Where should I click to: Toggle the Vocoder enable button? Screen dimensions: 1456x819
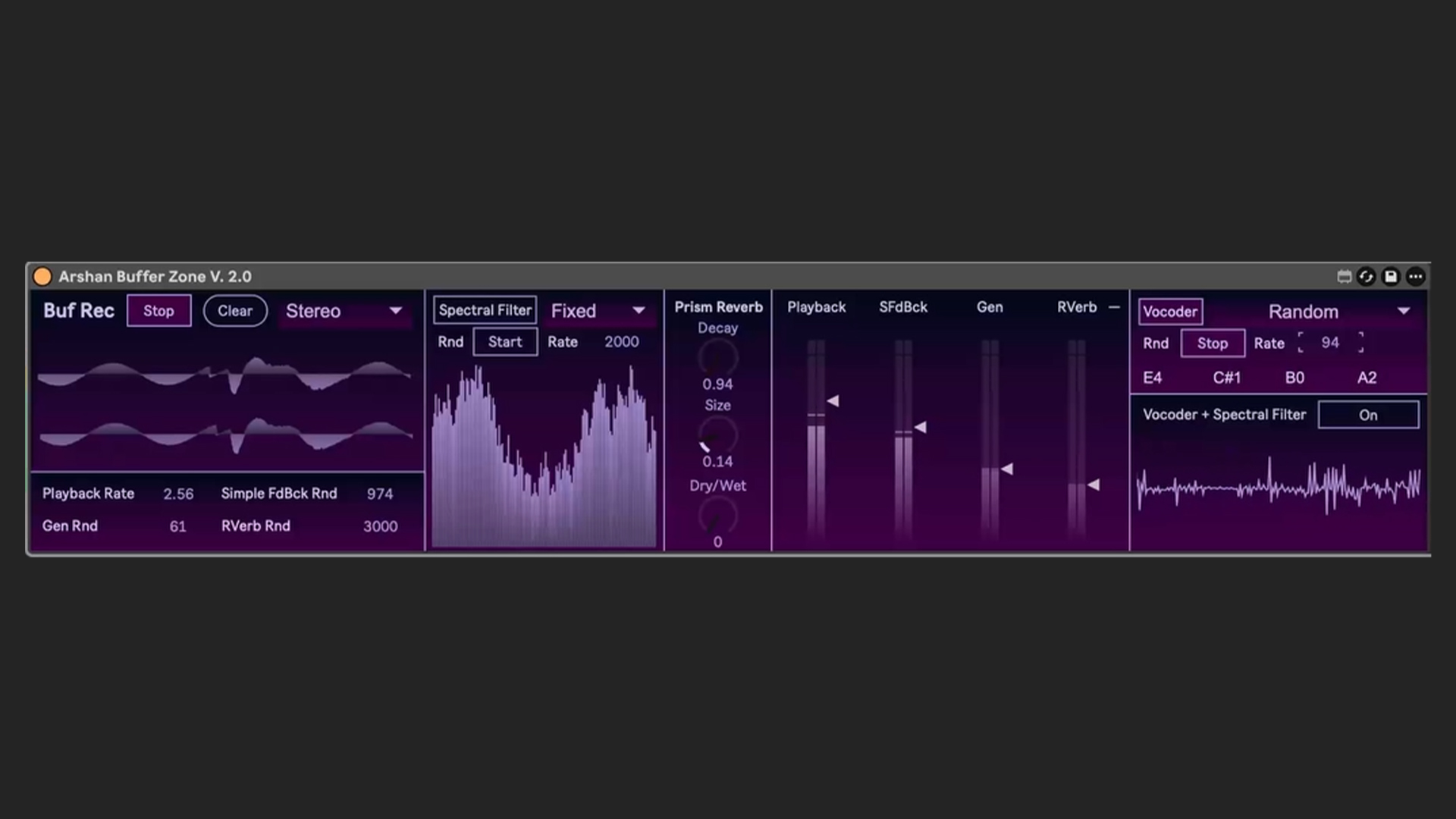[x=1169, y=312]
